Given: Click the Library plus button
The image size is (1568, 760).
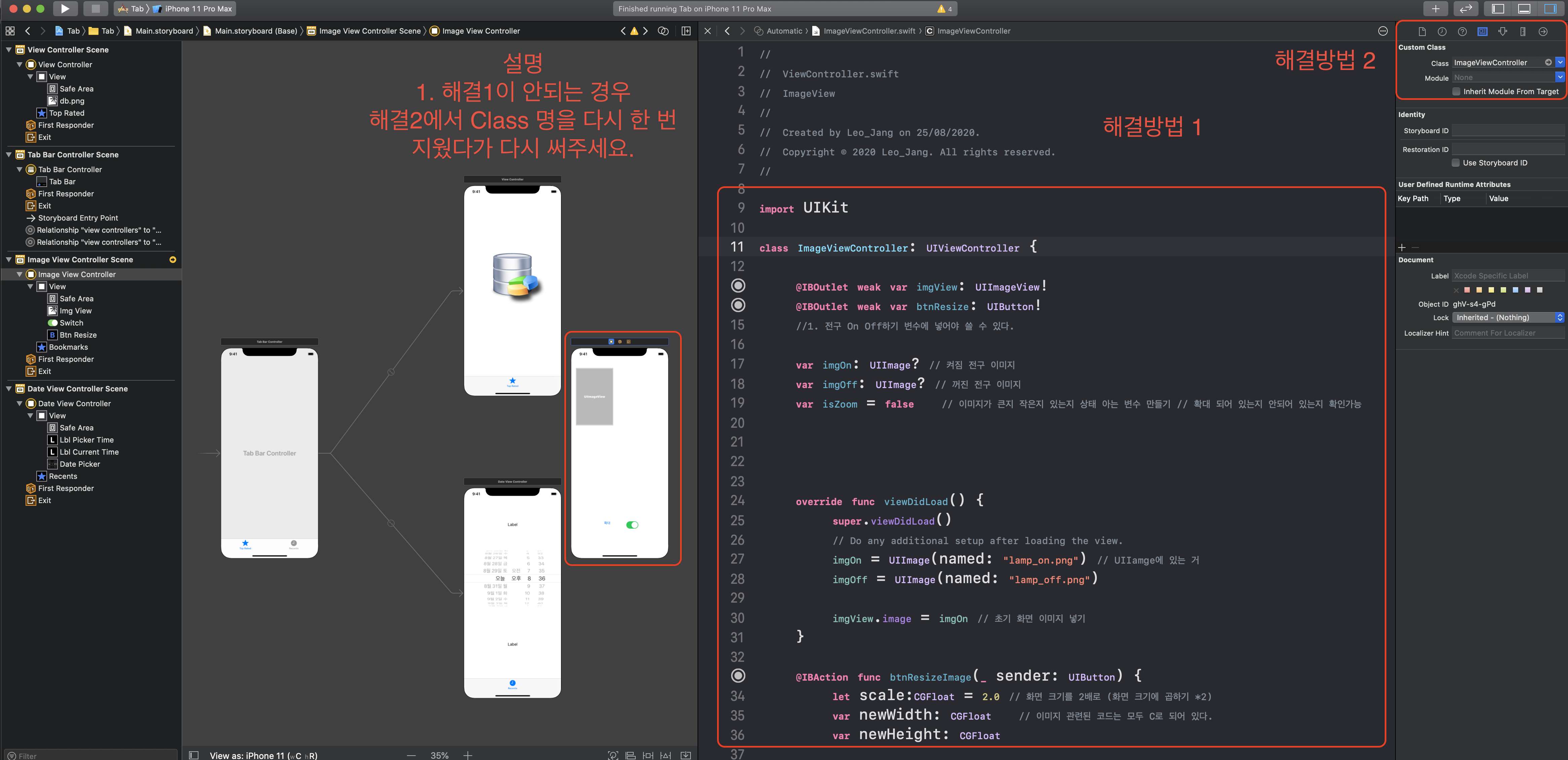Looking at the screenshot, I should tap(1435, 8).
